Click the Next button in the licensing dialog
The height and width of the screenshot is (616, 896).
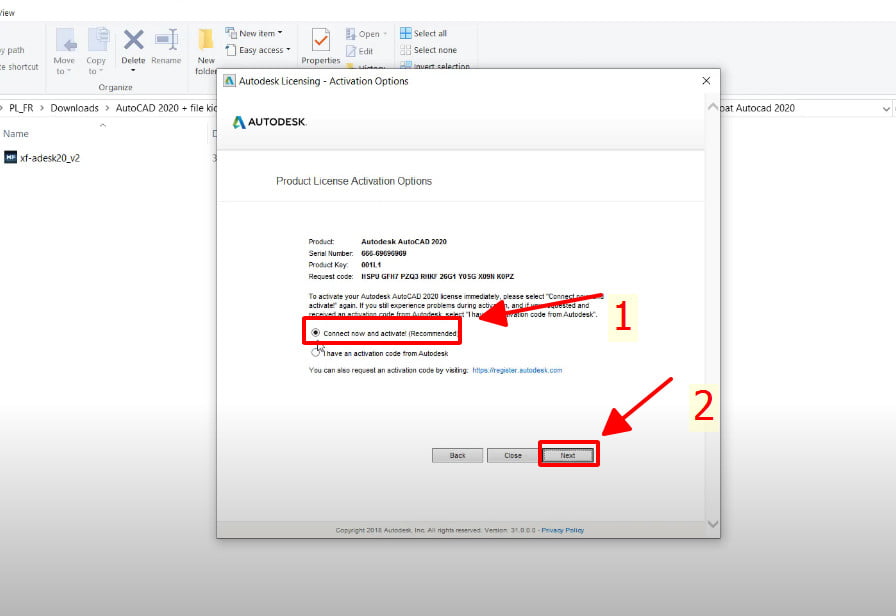click(x=568, y=455)
